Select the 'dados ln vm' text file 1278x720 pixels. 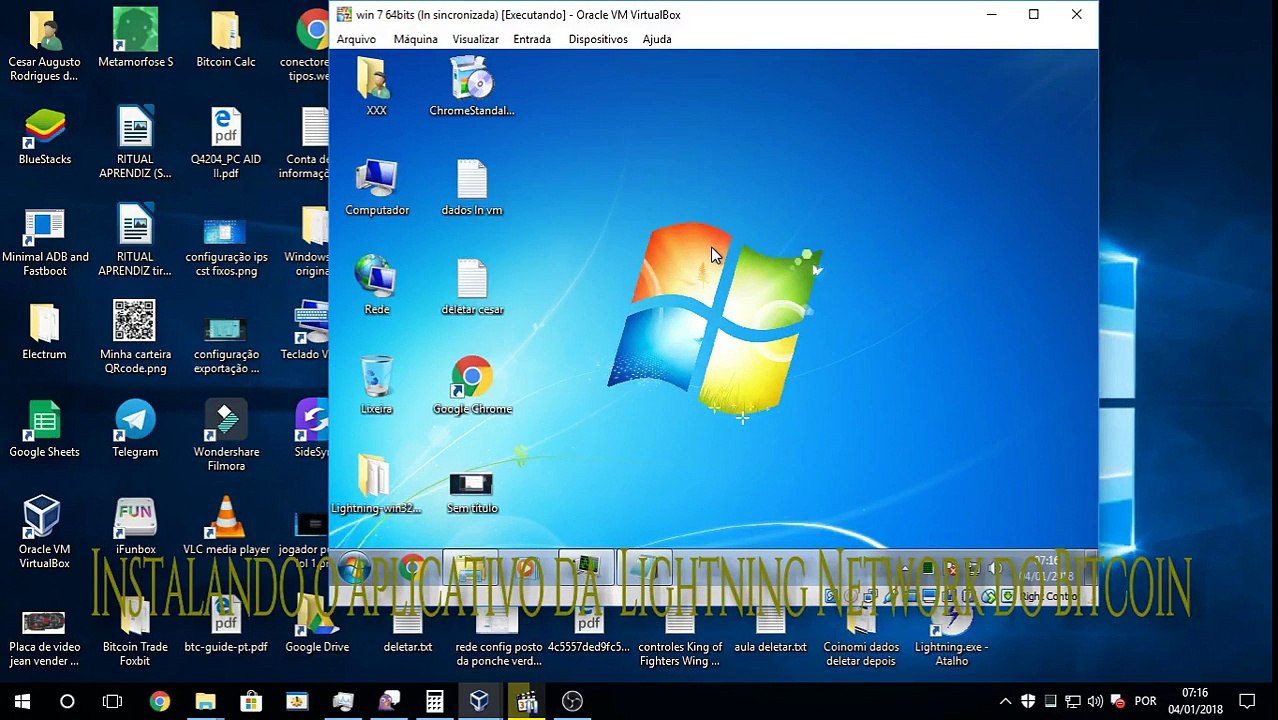(x=472, y=187)
